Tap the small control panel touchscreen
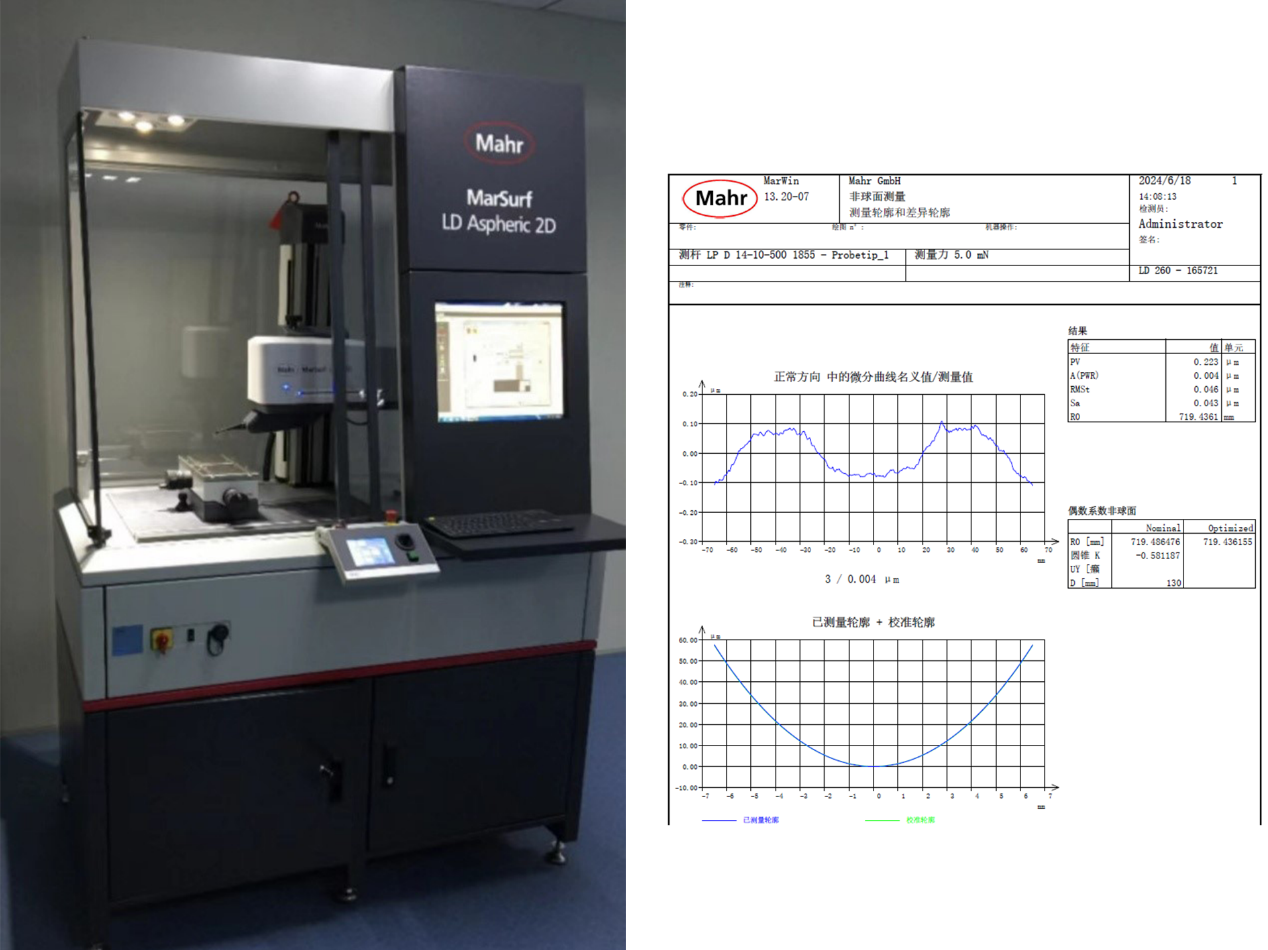 [367, 550]
